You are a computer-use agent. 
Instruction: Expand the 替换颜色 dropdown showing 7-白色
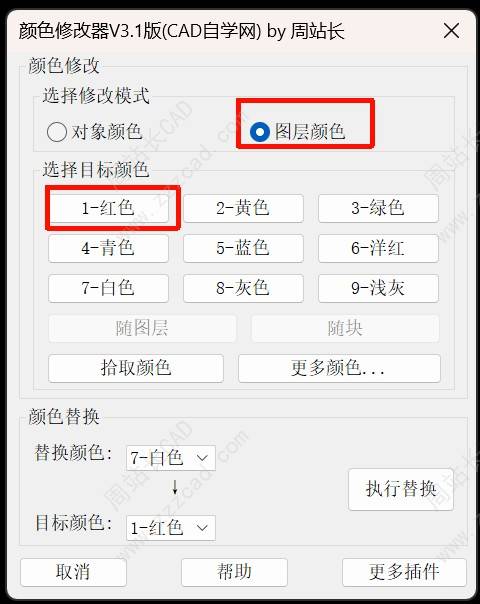point(171,458)
